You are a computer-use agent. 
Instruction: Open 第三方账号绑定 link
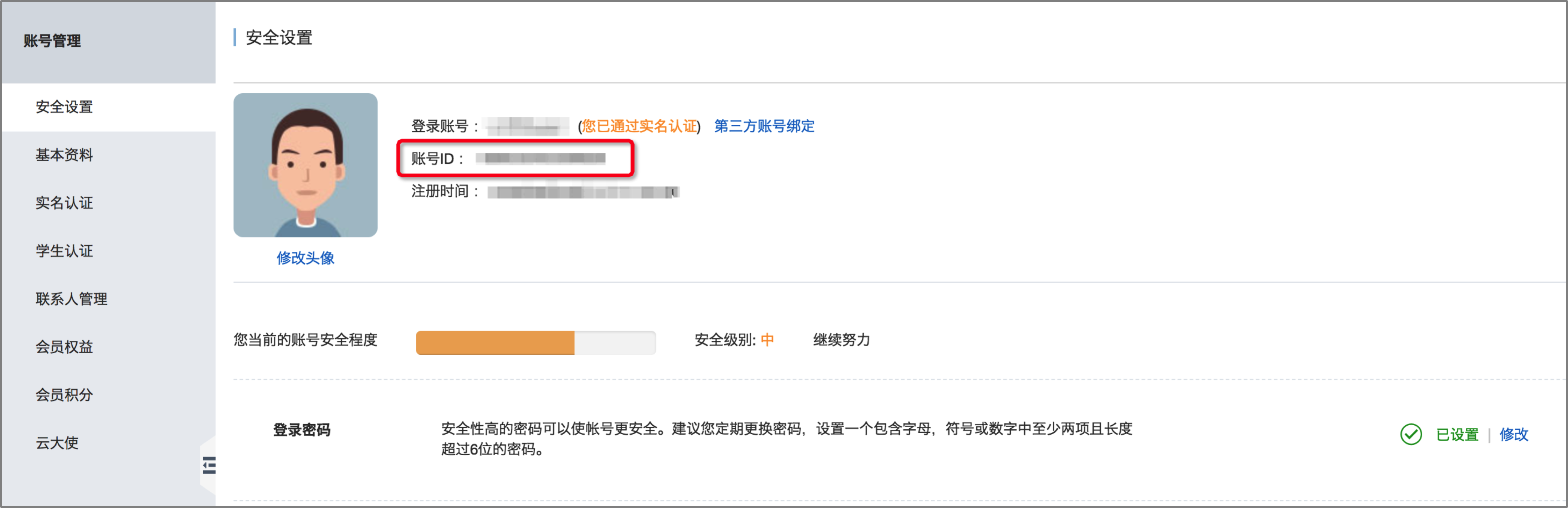[764, 126]
